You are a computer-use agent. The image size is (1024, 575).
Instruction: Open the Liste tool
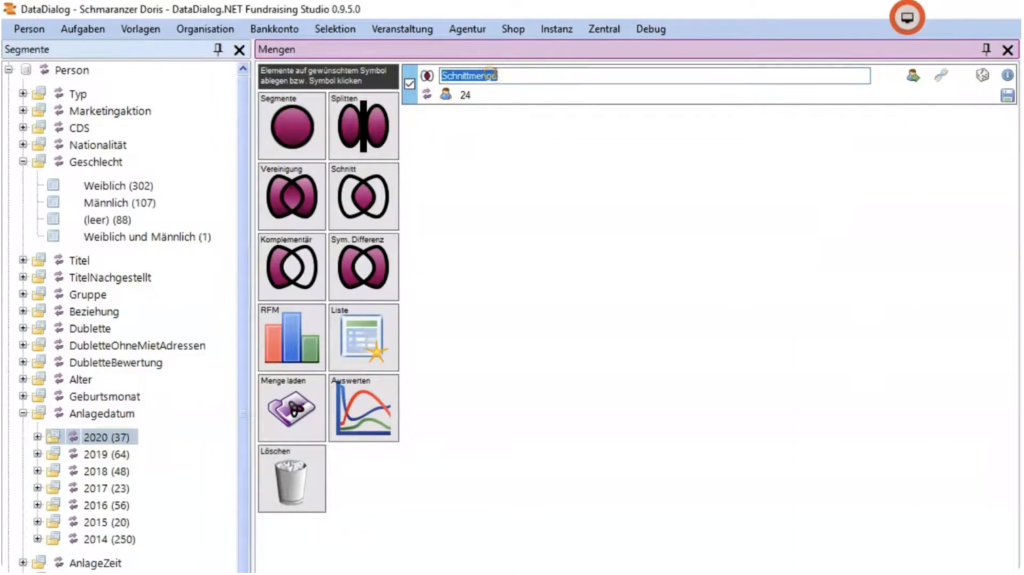[x=363, y=337]
